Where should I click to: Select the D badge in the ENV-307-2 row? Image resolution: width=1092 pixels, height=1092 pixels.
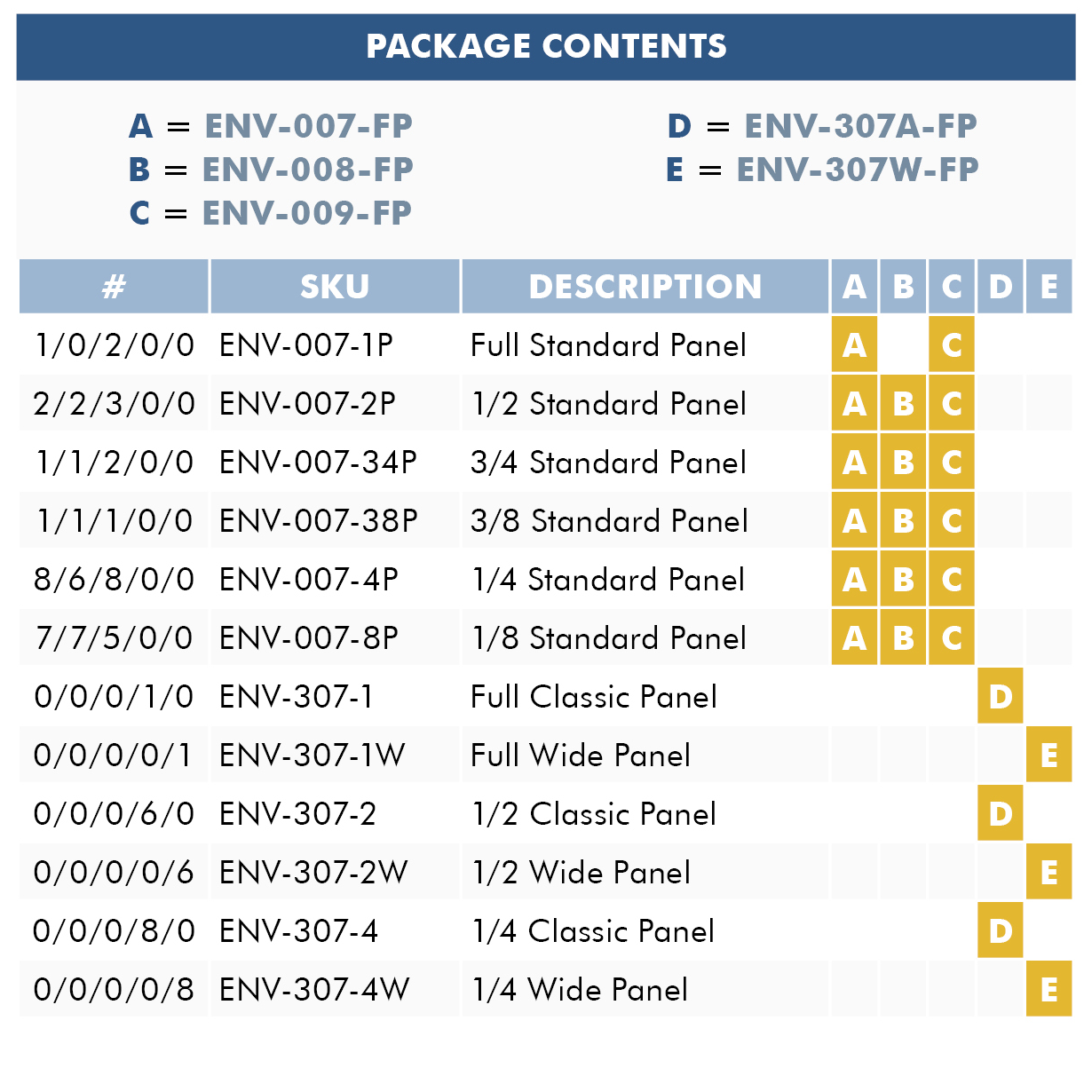pyautogui.click(x=1001, y=813)
